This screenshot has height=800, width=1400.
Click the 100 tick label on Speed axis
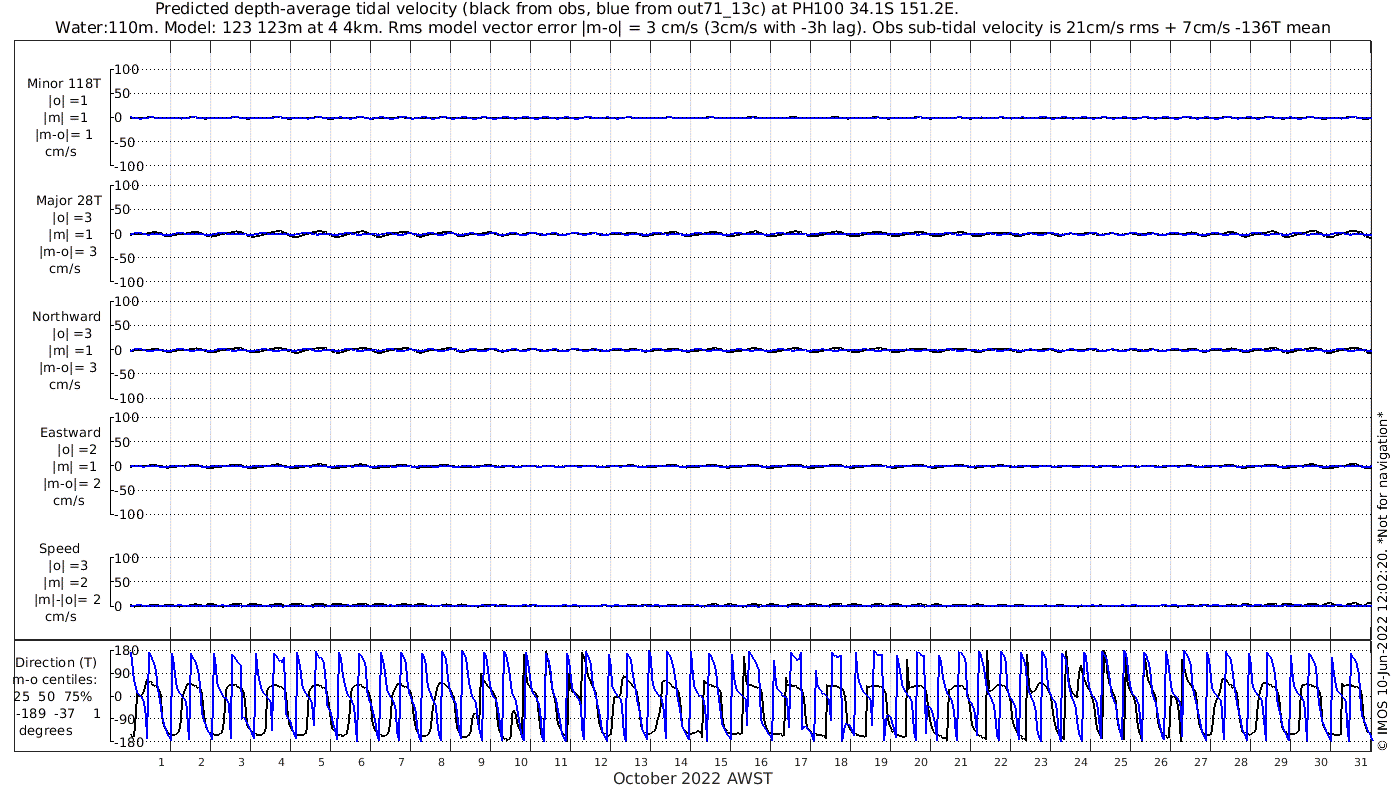pos(125,558)
